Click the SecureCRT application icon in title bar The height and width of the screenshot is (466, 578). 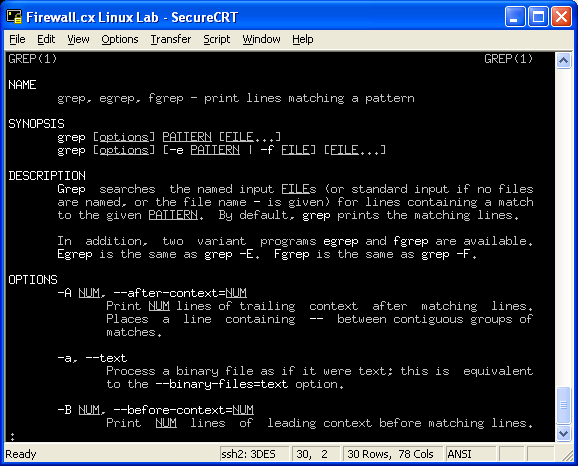point(14,17)
